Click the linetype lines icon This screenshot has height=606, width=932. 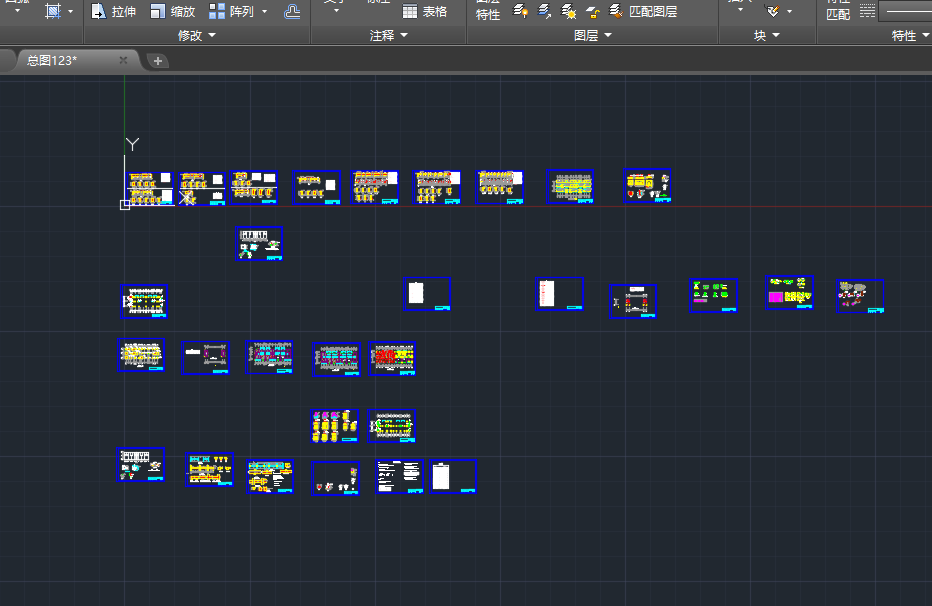867,11
